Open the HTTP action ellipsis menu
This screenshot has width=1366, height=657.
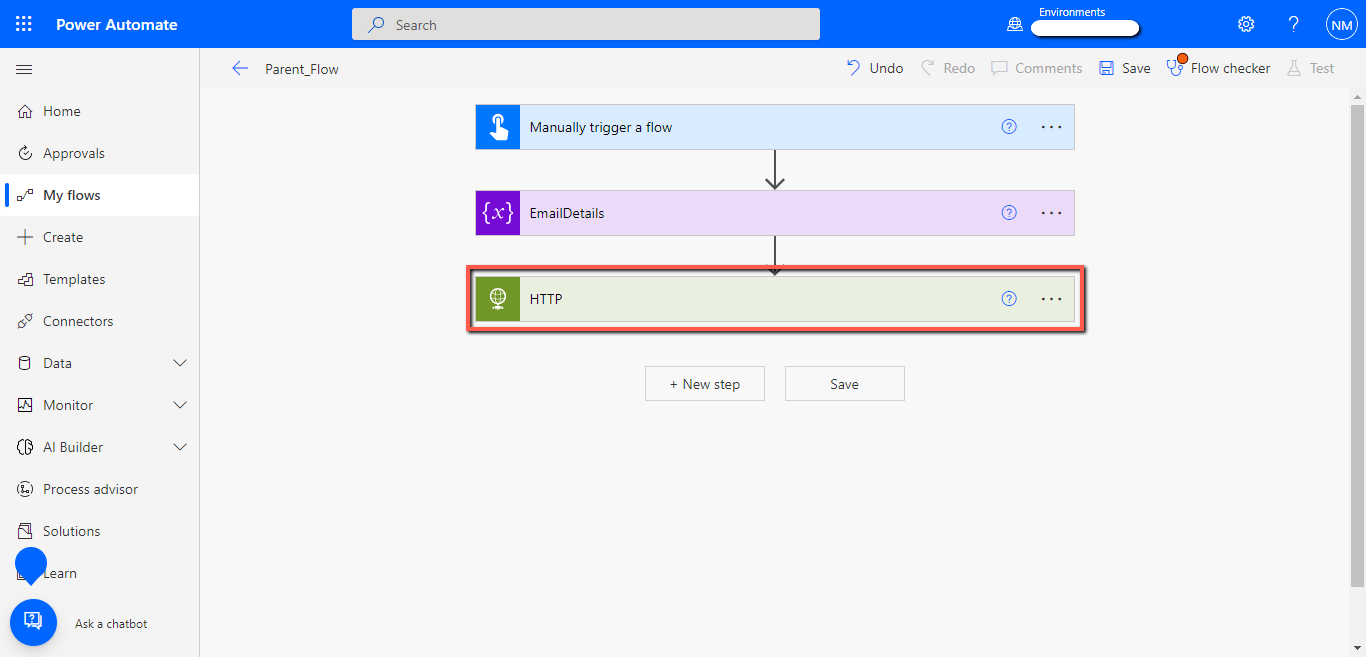[x=1051, y=298]
